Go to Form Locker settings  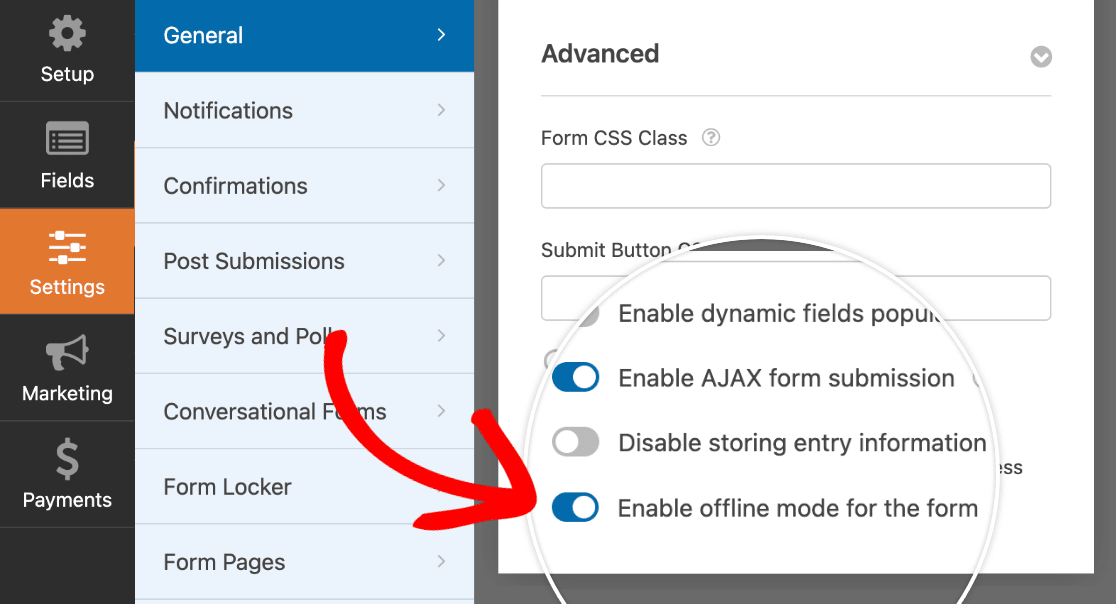[x=228, y=487]
